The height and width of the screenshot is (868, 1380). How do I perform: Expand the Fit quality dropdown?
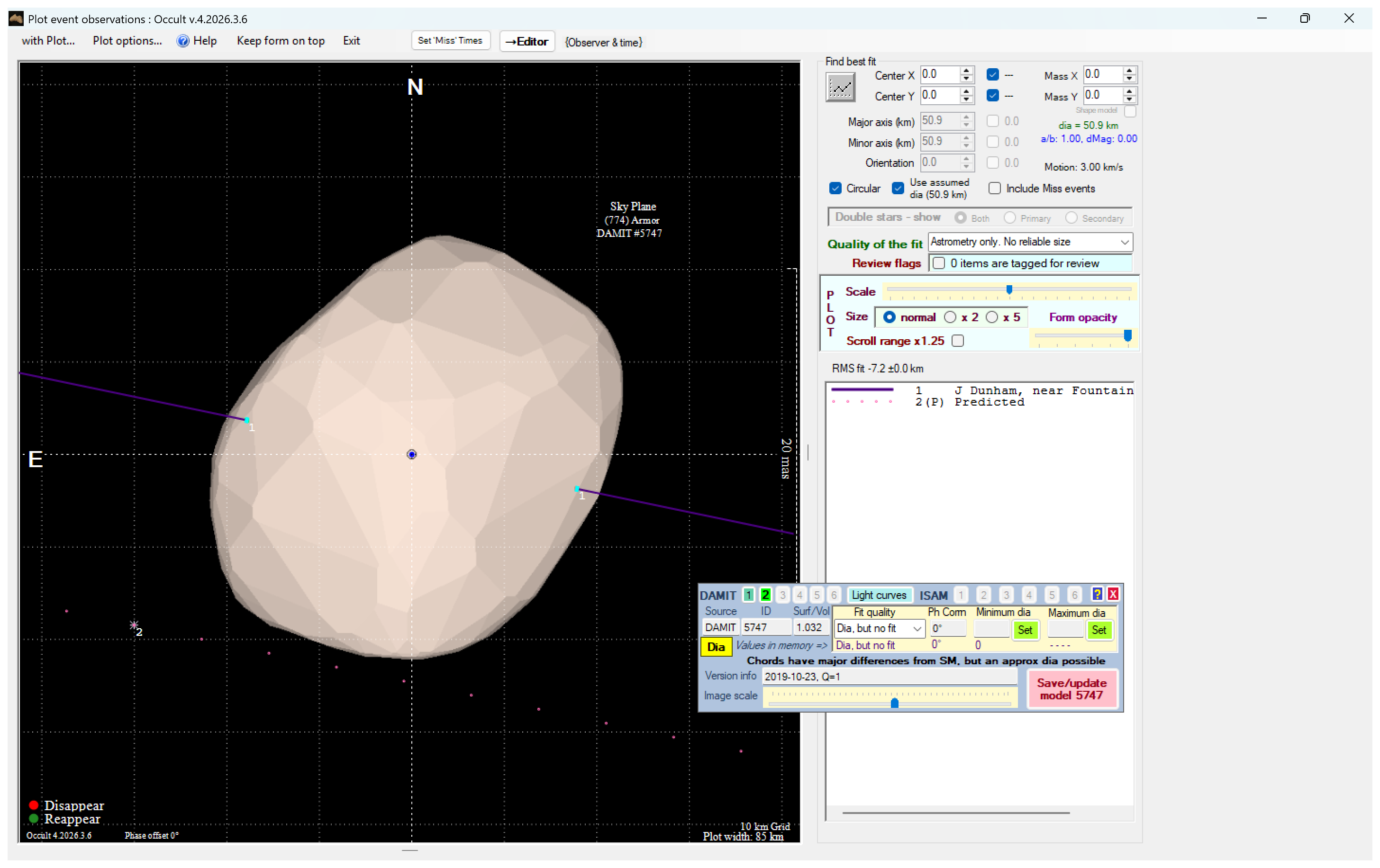(x=917, y=629)
